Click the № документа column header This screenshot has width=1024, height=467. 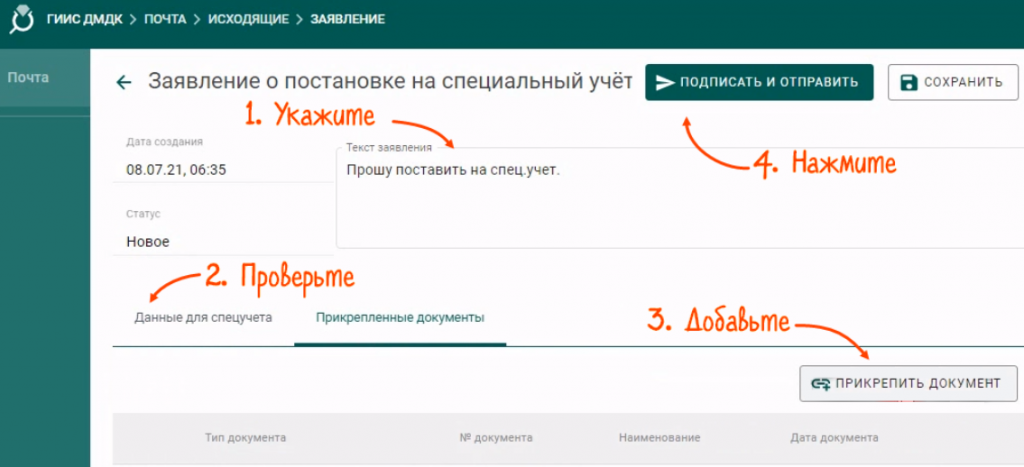[495, 438]
